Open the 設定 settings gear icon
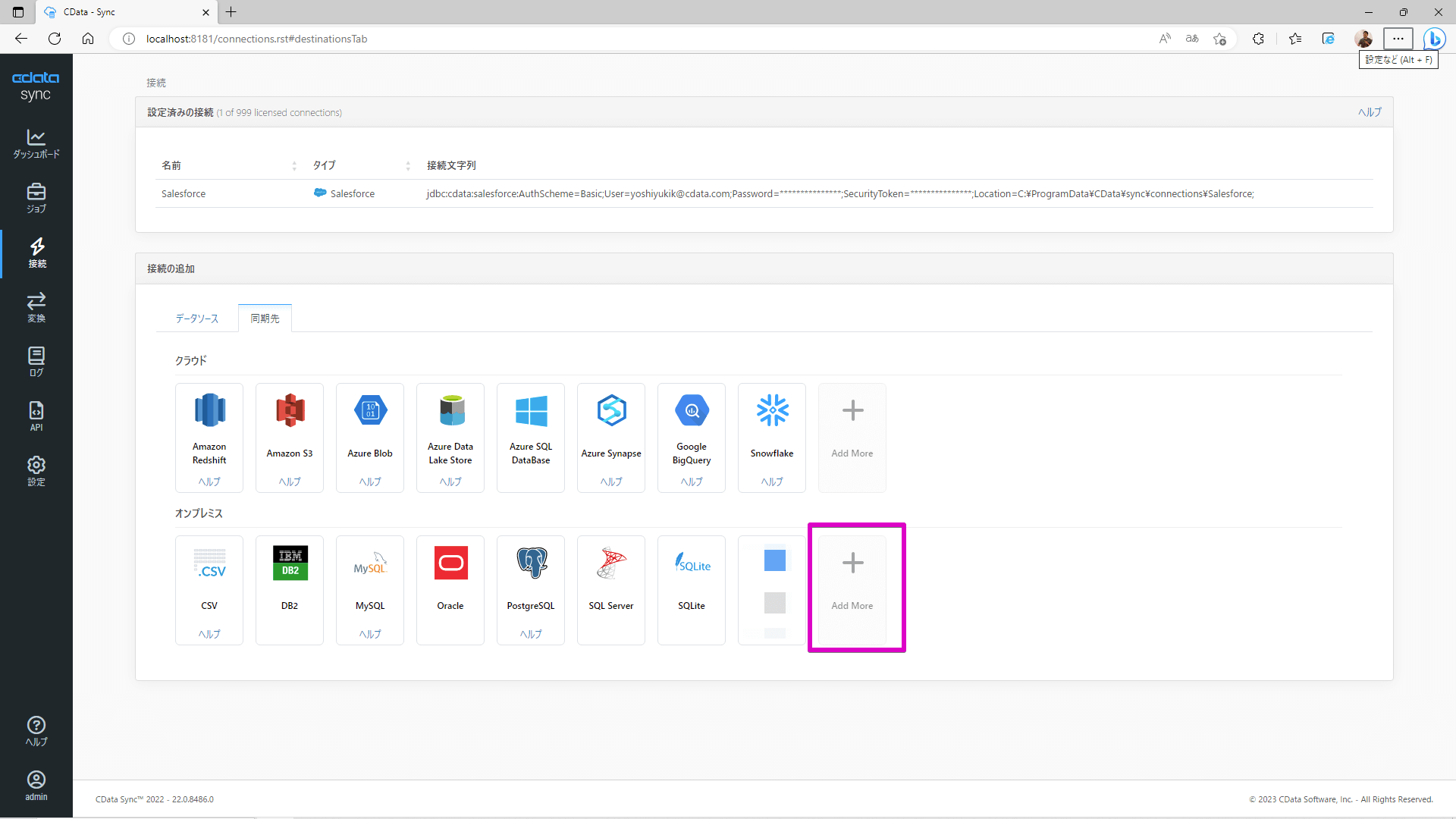The width and height of the screenshot is (1456, 819). [36, 471]
